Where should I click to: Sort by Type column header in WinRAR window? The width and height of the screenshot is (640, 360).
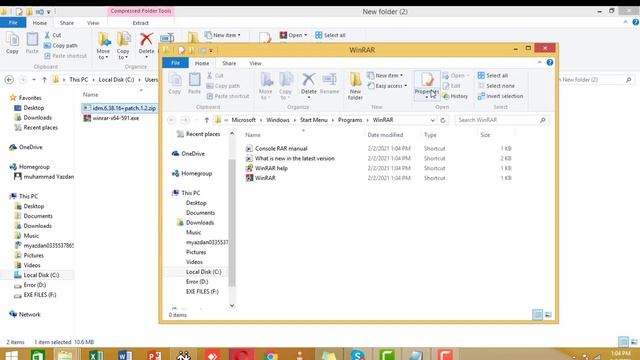(x=430, y=135)
